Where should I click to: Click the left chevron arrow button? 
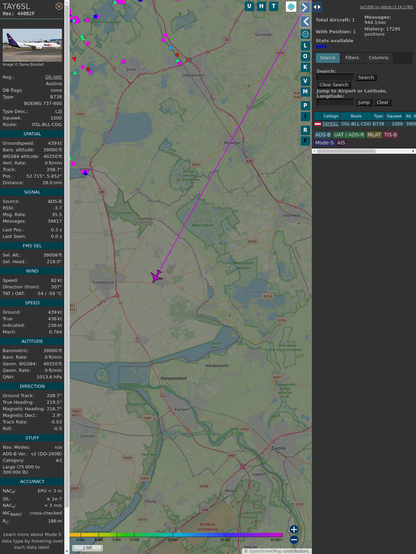[305, 22]
